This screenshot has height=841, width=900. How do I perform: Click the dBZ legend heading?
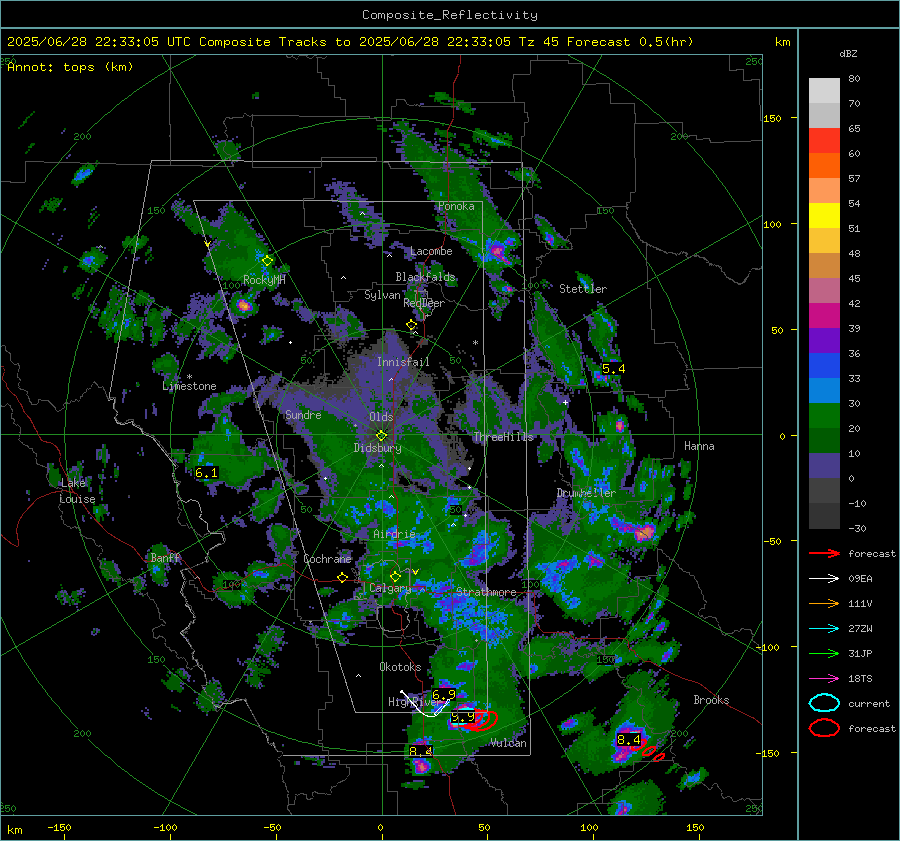pyautogui.click(x=848, y=54)
